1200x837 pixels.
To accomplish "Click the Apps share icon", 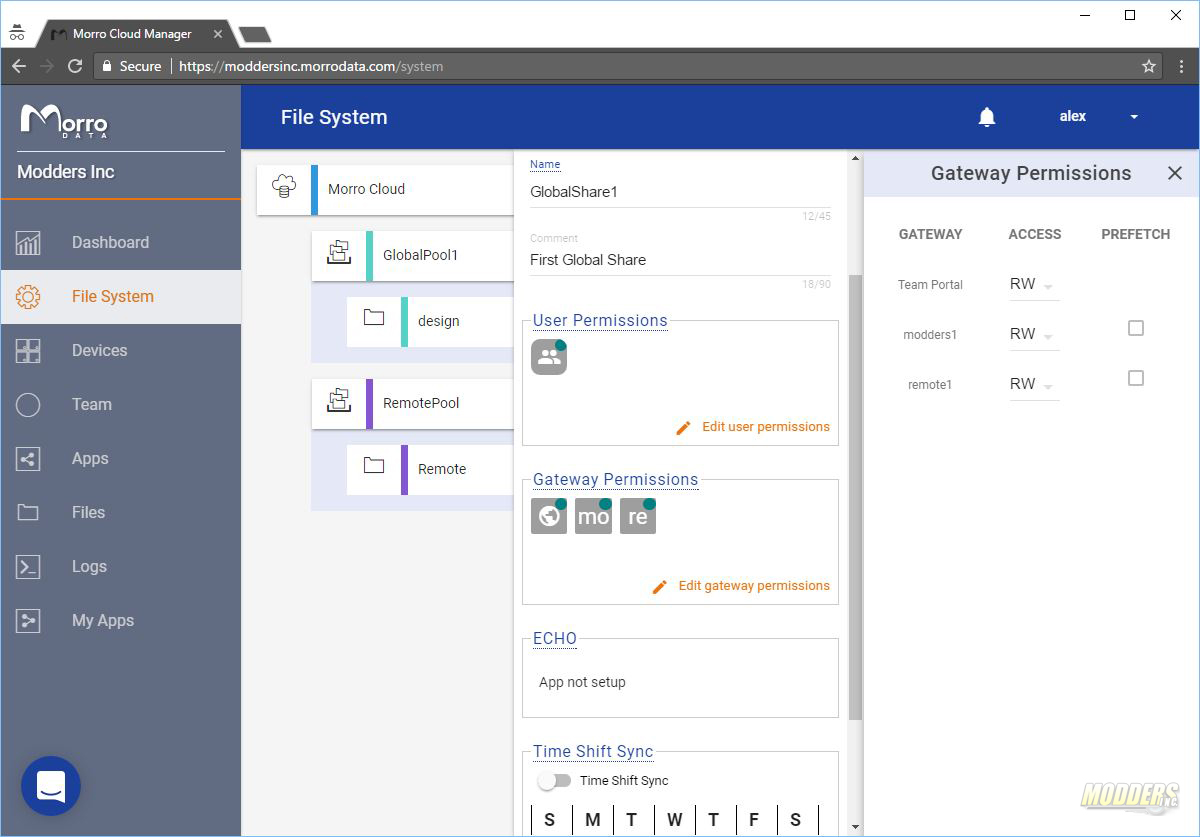I will click(28, 459).
